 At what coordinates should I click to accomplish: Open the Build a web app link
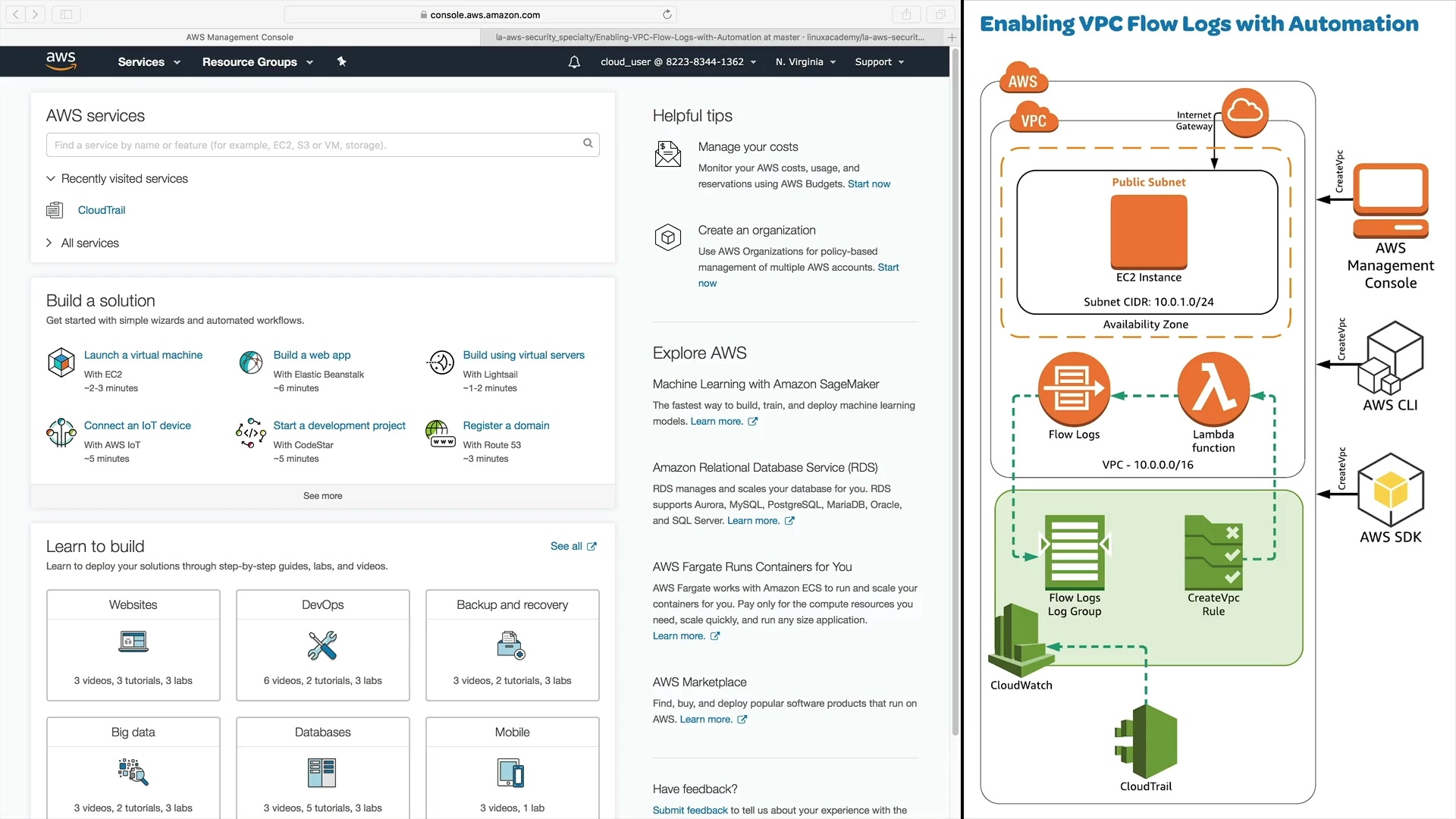coord(312,355)
